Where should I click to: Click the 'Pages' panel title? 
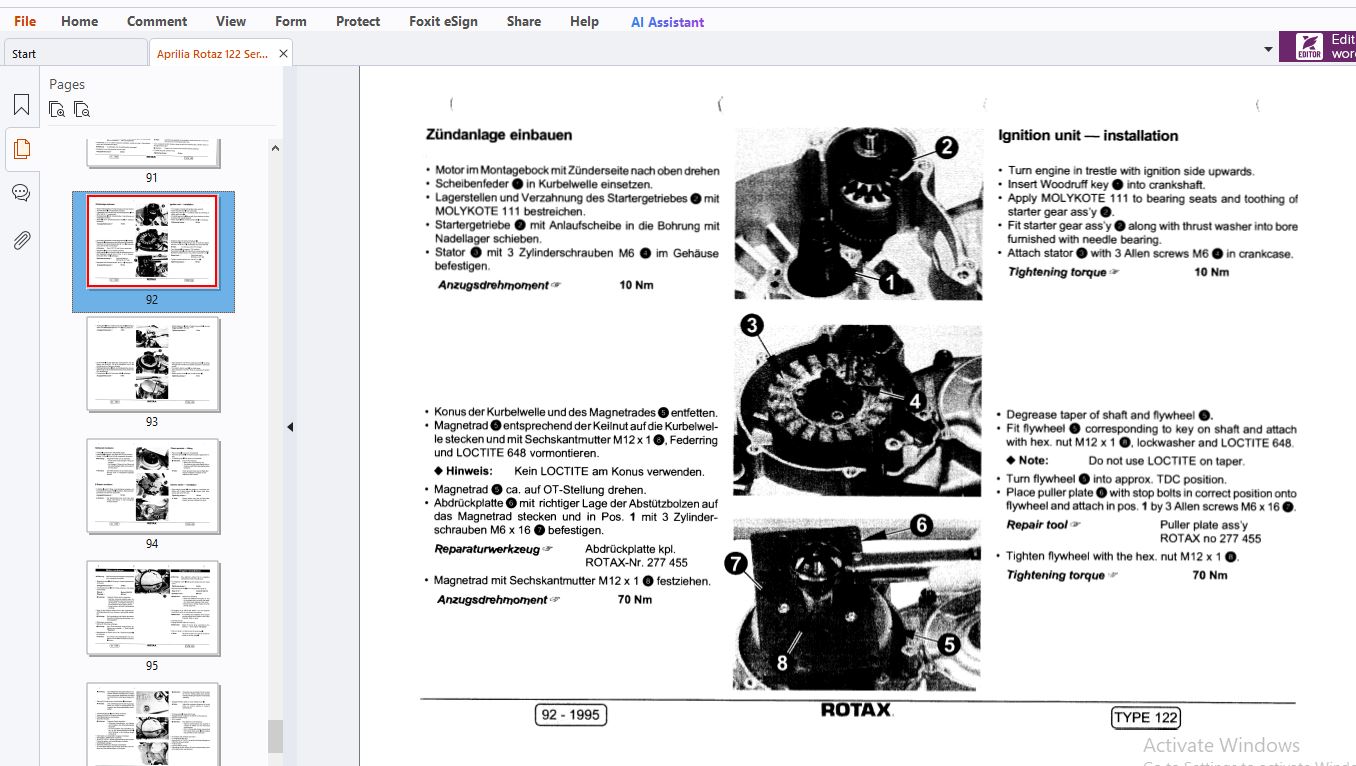point(67,84)
